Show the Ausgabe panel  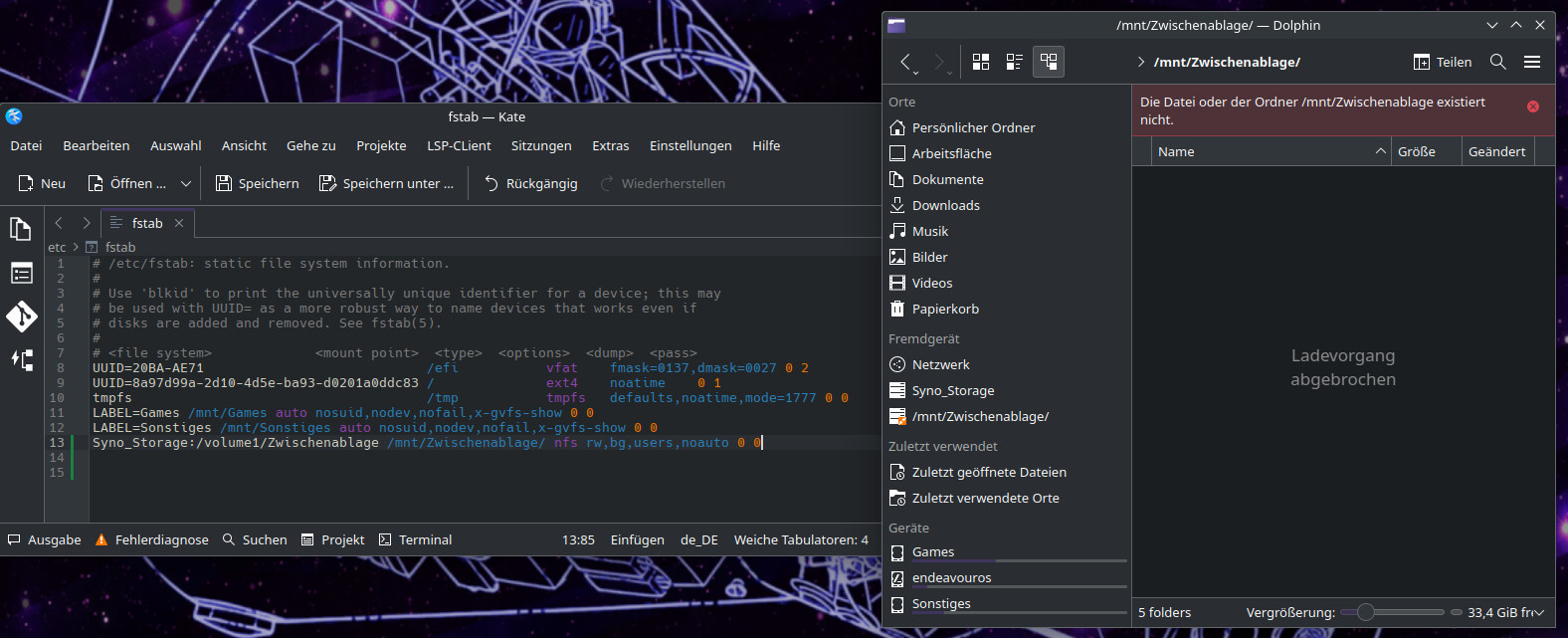(45, 539)
